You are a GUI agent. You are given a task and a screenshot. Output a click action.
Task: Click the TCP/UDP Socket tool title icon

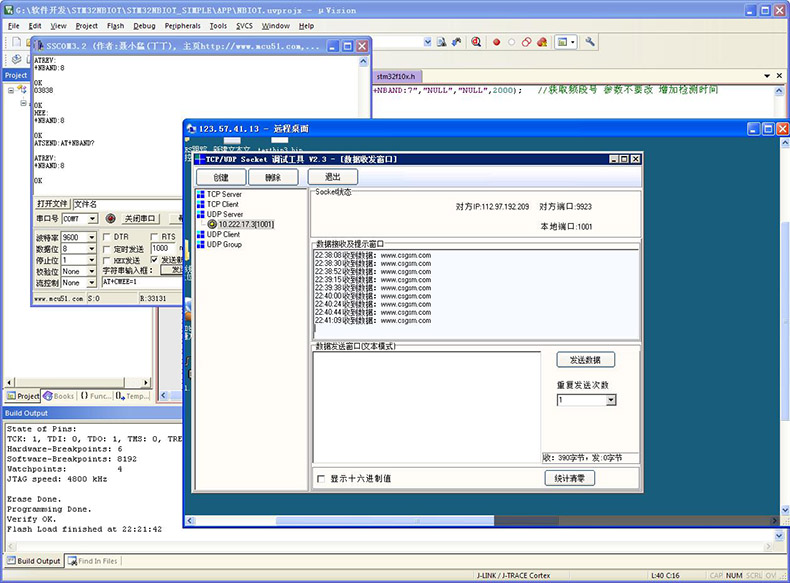(200, 159)
